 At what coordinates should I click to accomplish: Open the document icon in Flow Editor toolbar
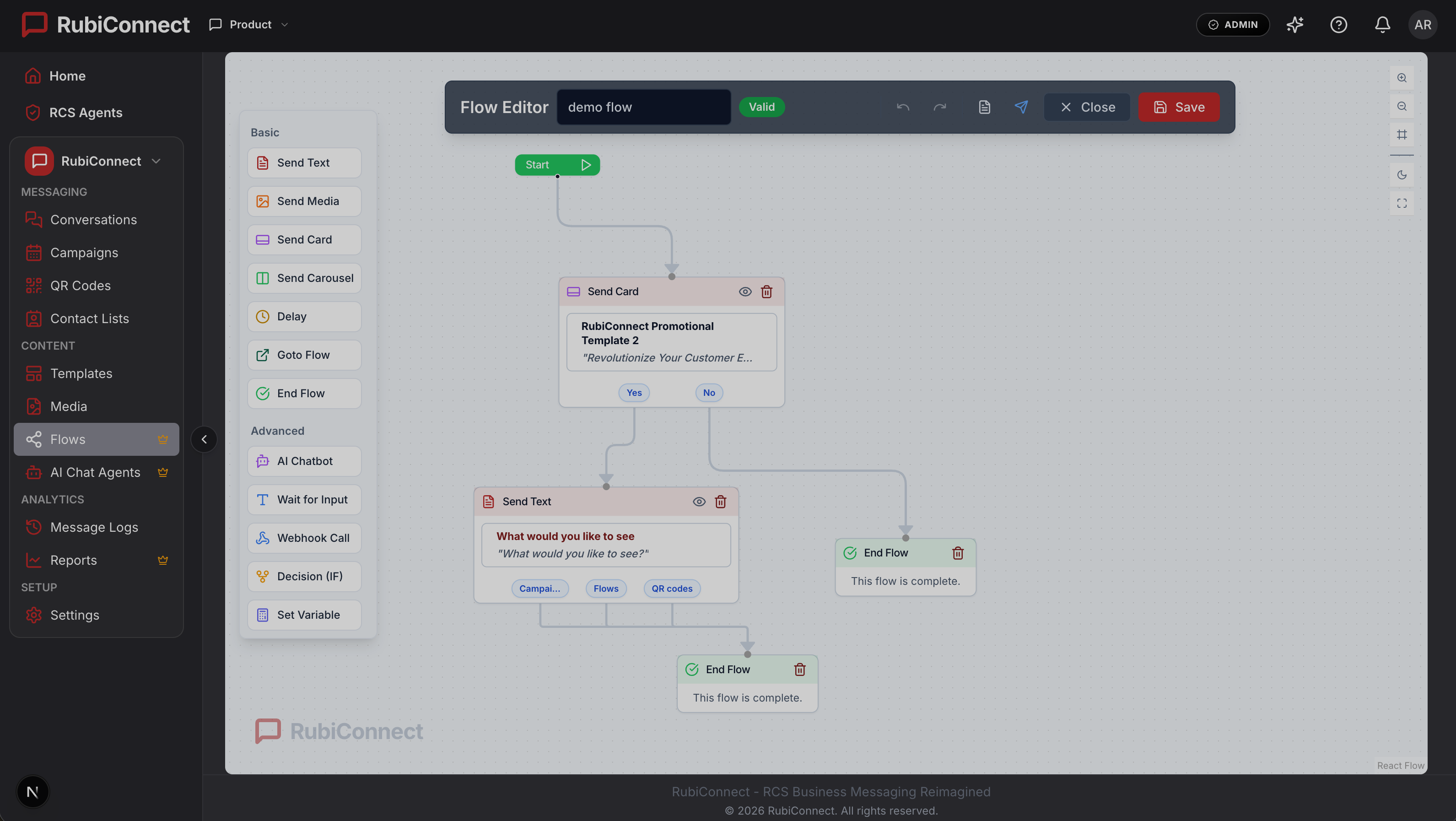(x=984, y=107)
